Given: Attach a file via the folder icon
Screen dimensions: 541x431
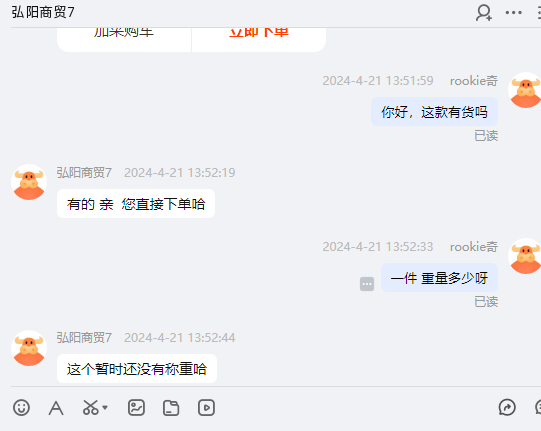Looking at the screenshot, I should [171, 408].
